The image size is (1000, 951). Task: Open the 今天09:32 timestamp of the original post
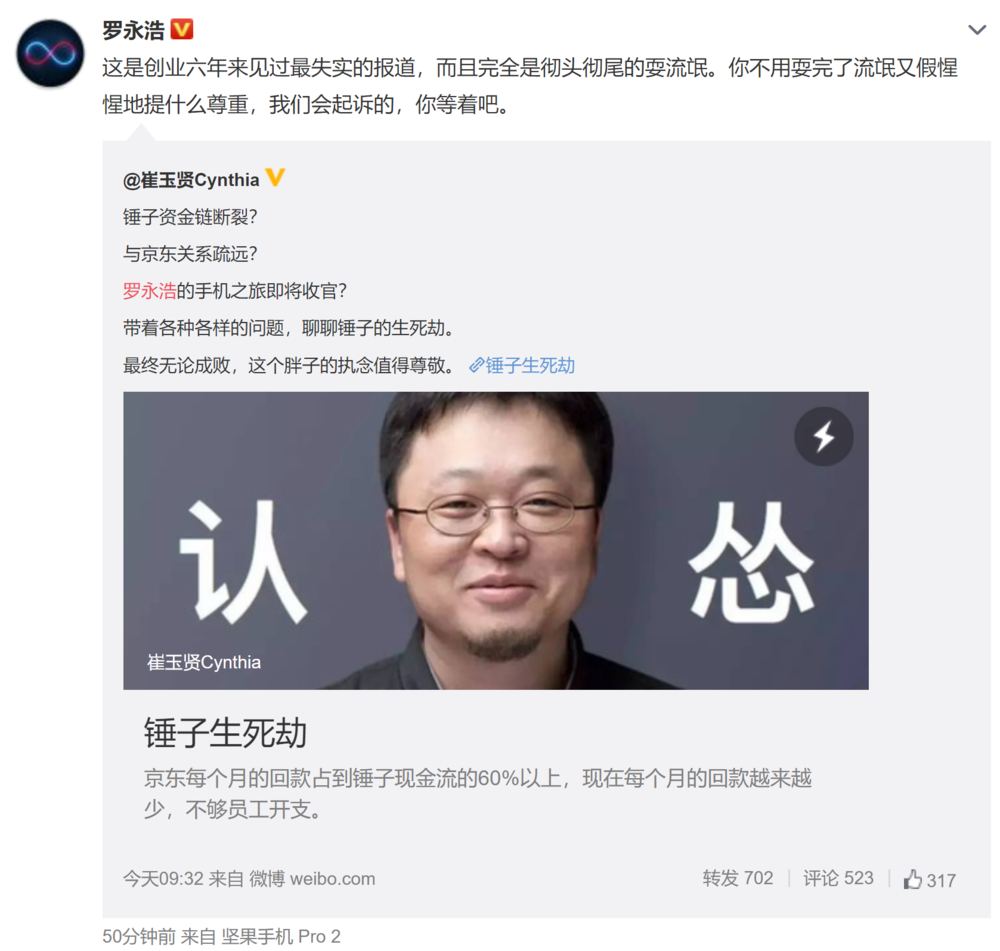pos(163,878)
